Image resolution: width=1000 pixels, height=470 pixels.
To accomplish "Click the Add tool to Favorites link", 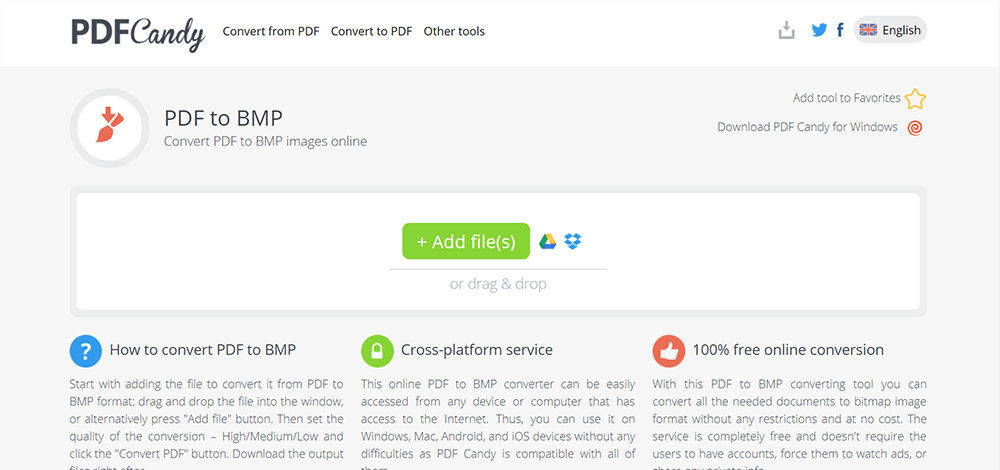I will pyautogui.click(x=846, y=98).
